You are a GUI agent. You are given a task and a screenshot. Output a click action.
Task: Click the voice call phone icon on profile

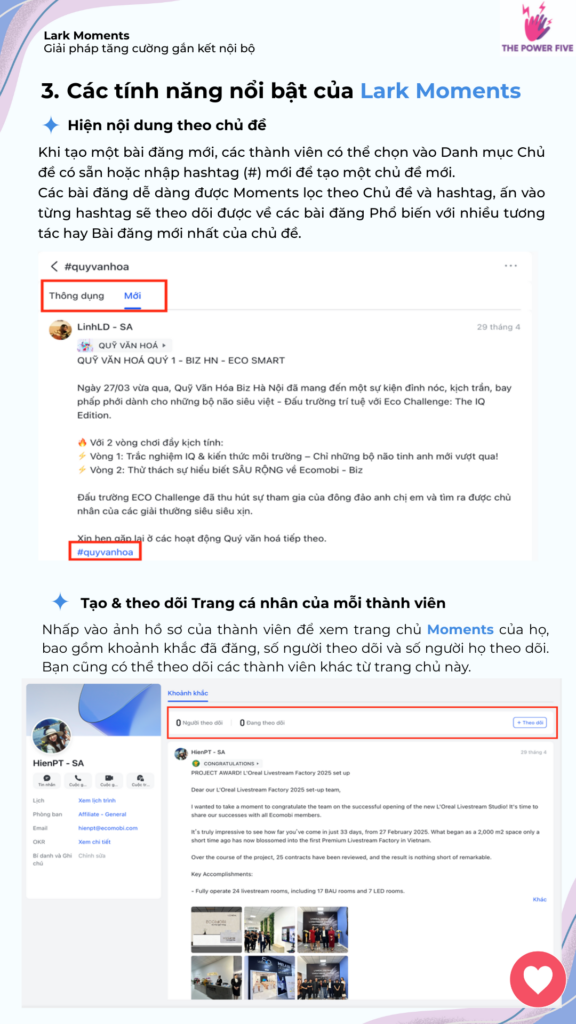pyautogui.click(x=77, y=780)
